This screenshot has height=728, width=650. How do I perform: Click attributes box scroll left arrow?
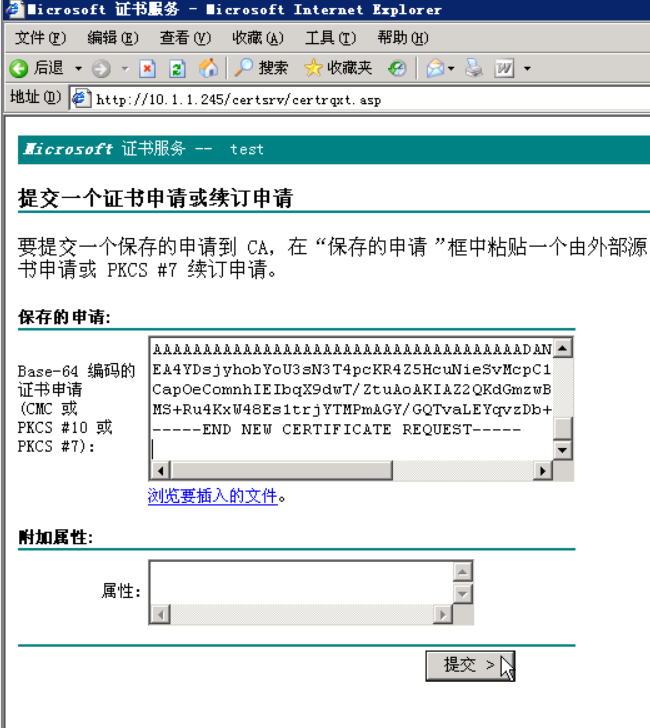(161, 615)
